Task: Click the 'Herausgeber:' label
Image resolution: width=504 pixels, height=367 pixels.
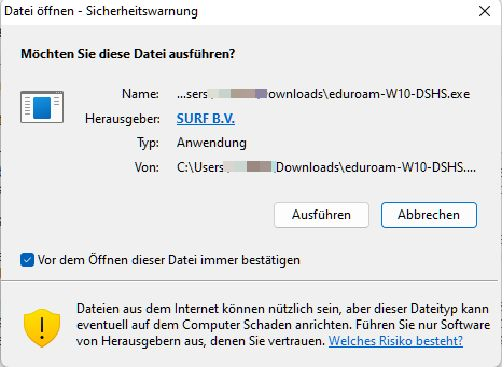Action: [x=122, y=119]
